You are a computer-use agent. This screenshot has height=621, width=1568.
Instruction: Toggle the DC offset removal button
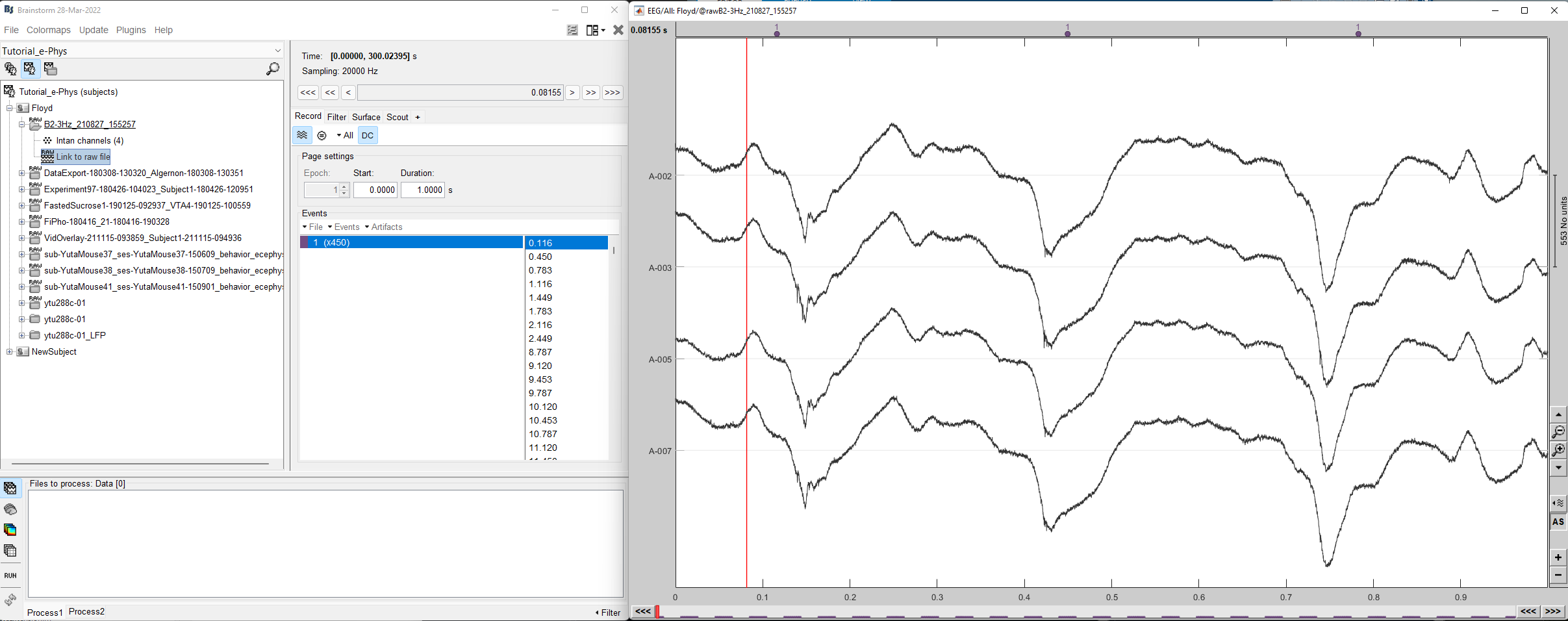(x=368, y=135)
